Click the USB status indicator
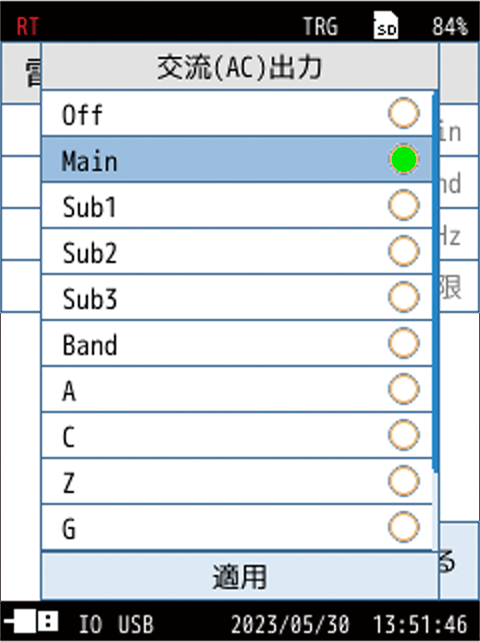 [x=136, y=624]
